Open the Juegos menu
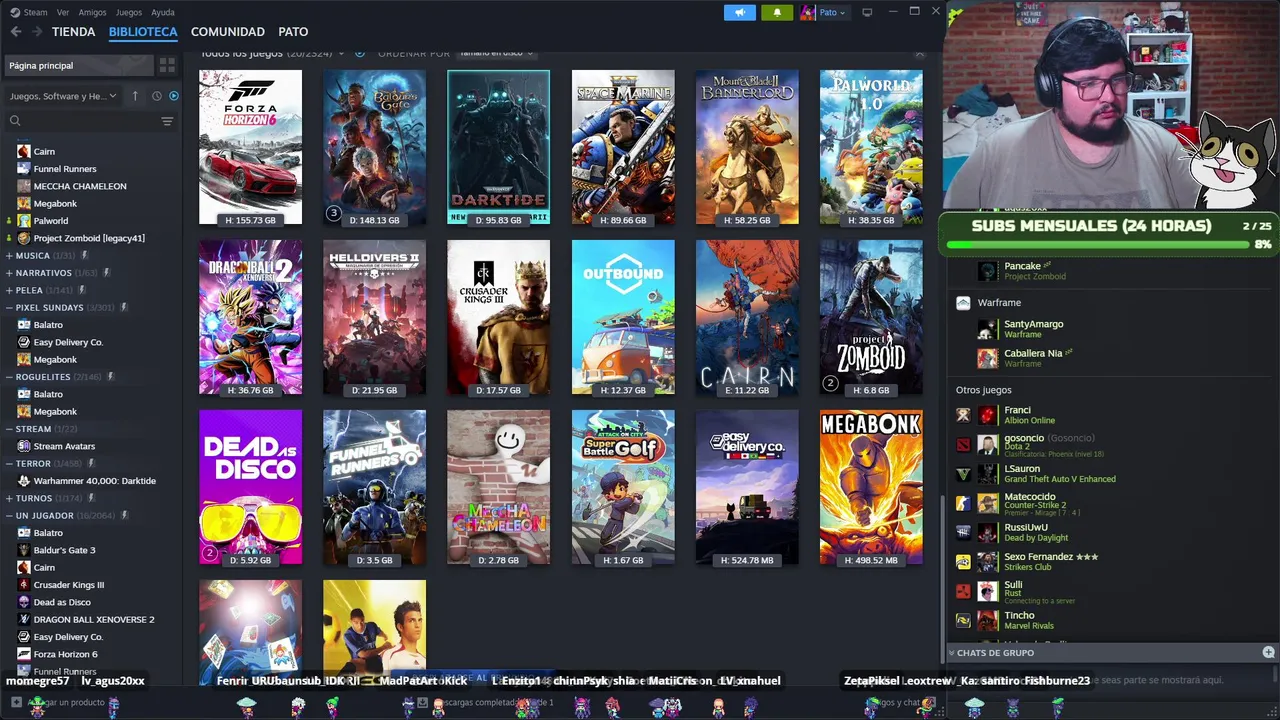This screenshot has height=720, width=1280. 129,12
